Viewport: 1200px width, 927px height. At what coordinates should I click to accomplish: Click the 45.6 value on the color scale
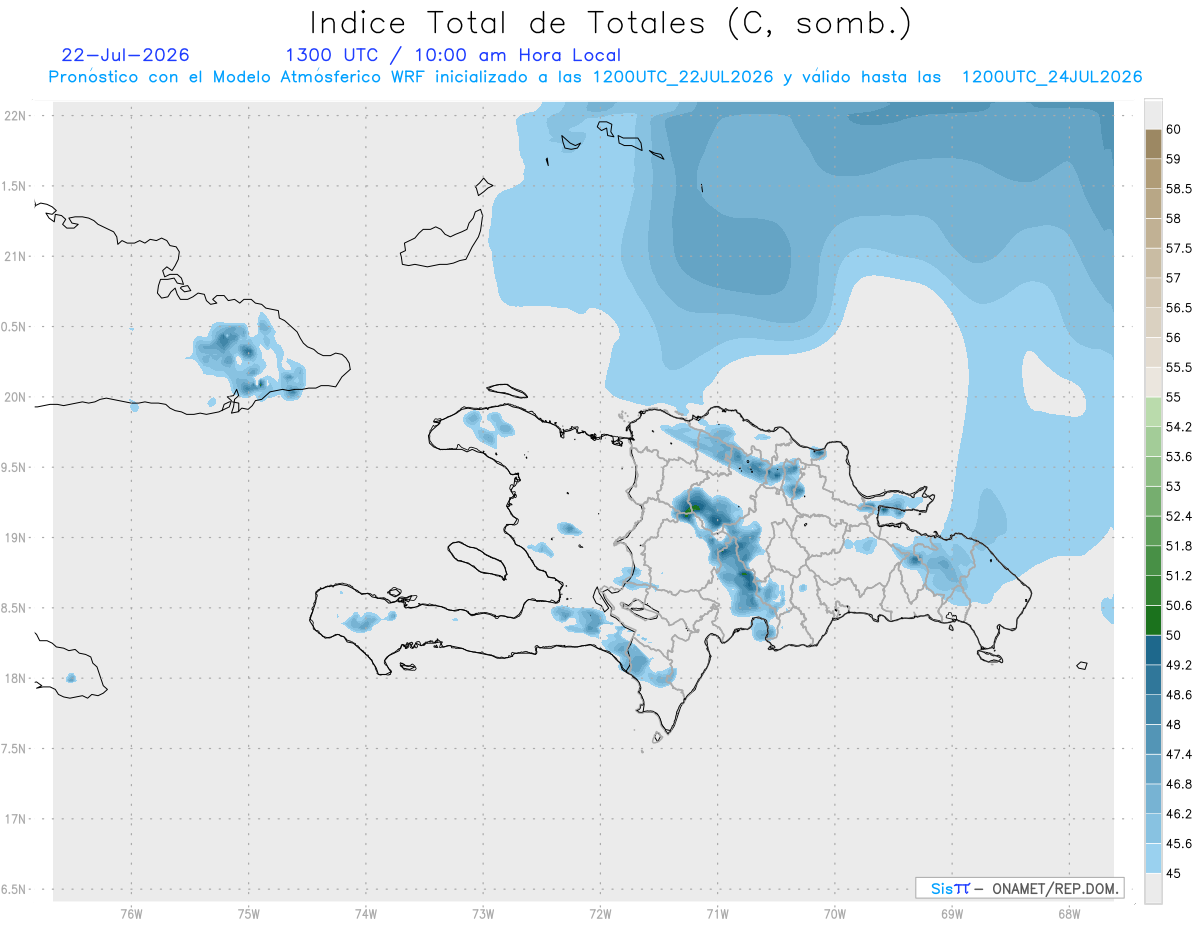[x=1179, y=843]
